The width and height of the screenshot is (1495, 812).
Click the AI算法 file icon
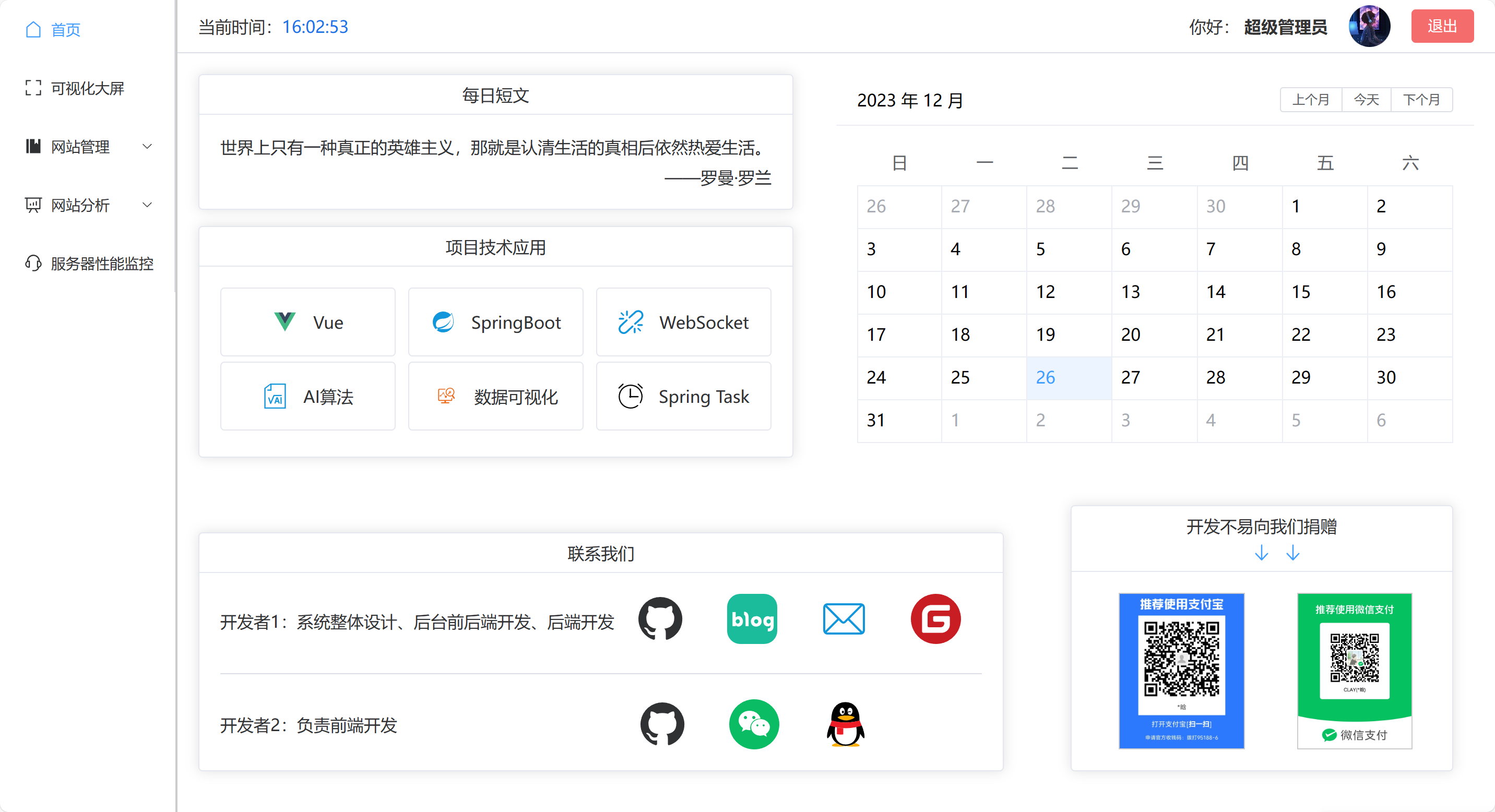point(275,397)
